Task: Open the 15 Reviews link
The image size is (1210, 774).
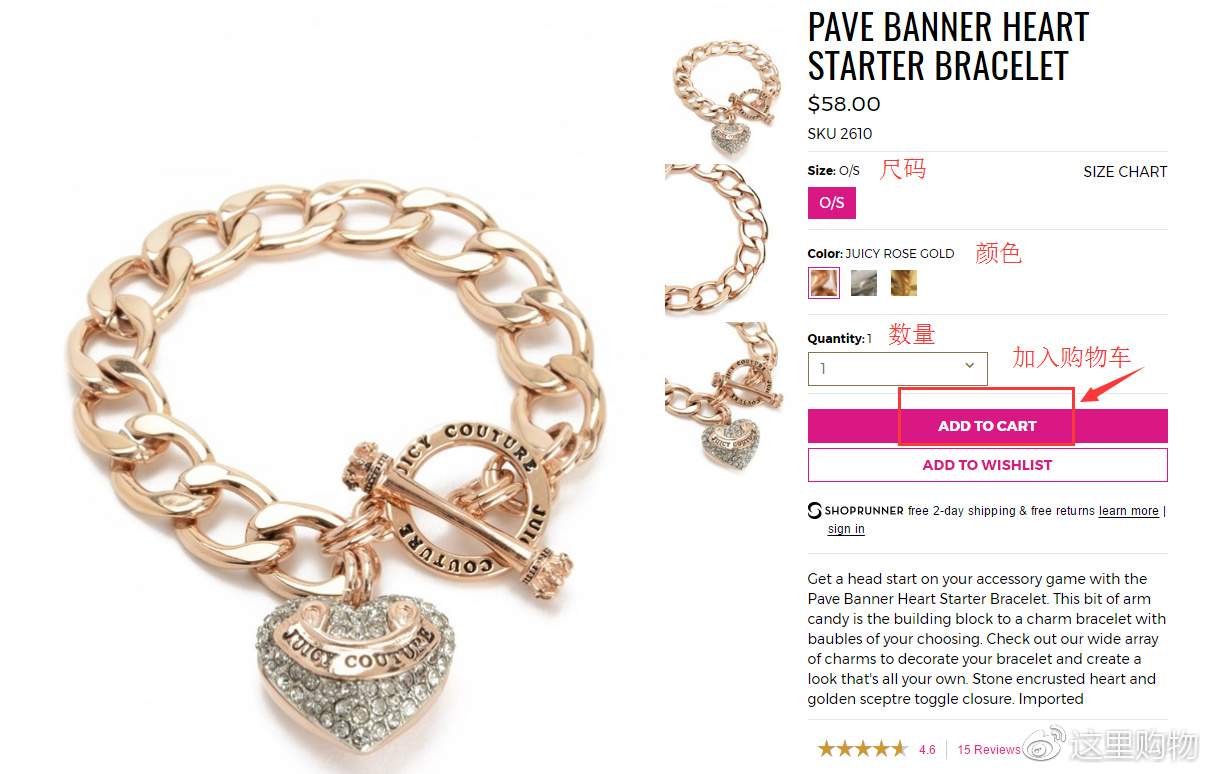Action: (989, 750)
